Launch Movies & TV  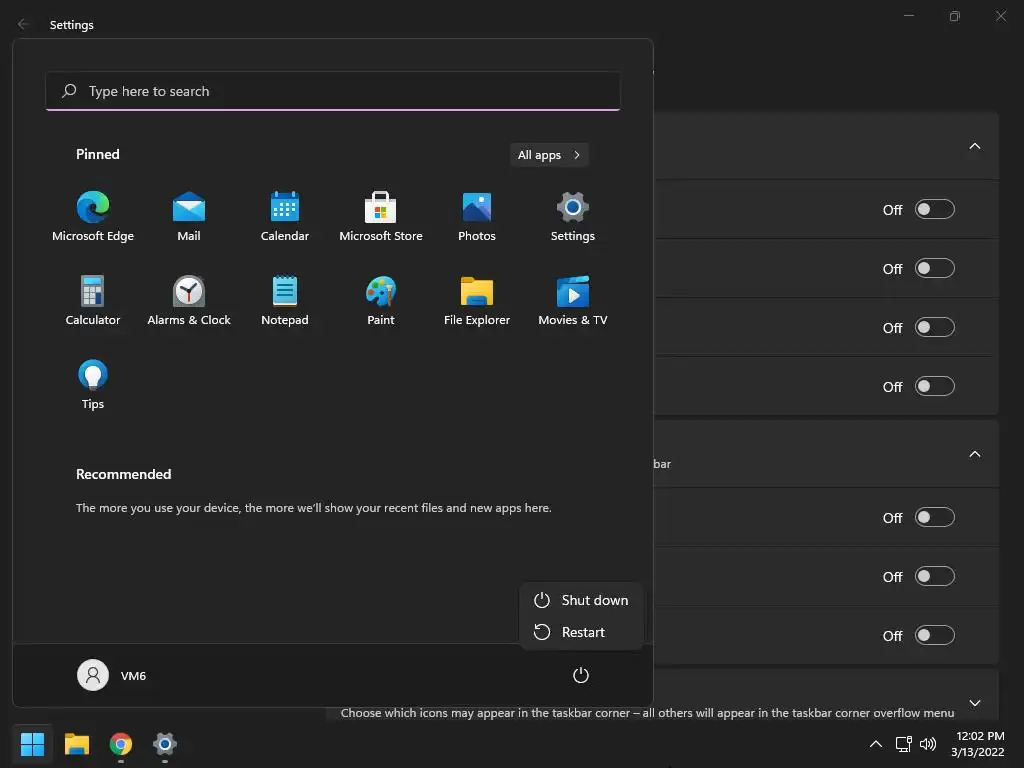pyautogui.click(x=573, y=300)
